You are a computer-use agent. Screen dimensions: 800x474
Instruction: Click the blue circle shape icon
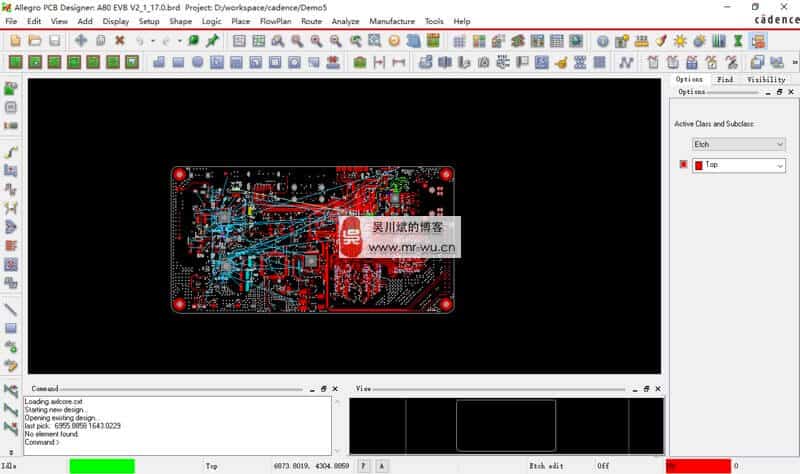coord(198,62)
